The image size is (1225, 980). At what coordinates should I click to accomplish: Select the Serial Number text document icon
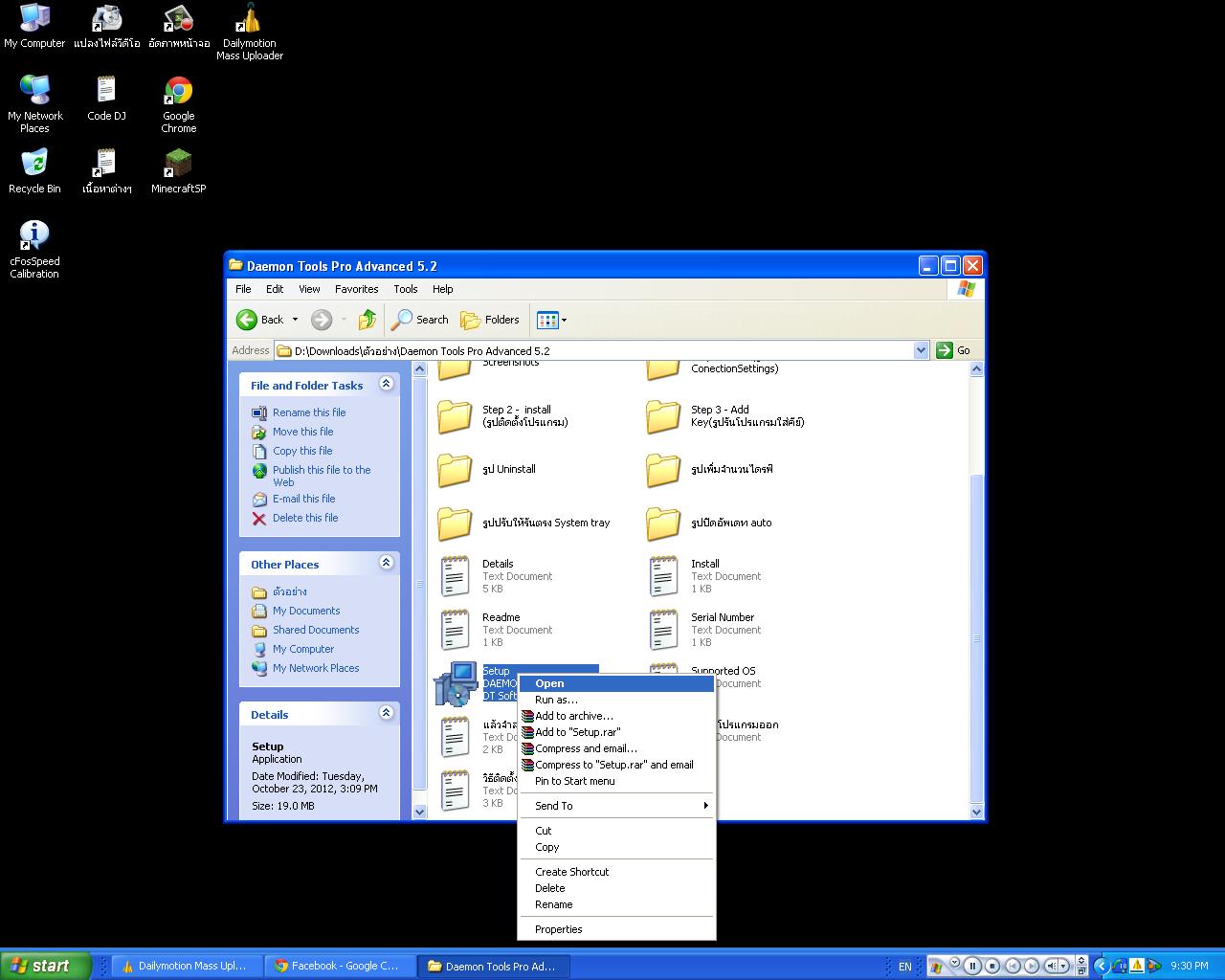(x=663, y=630)
